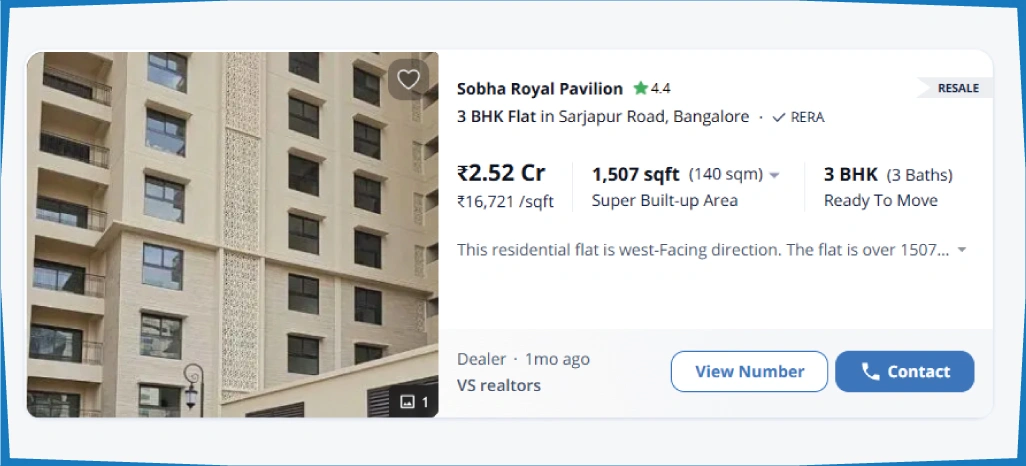Click the Ready To Move status

pos(880,201)
